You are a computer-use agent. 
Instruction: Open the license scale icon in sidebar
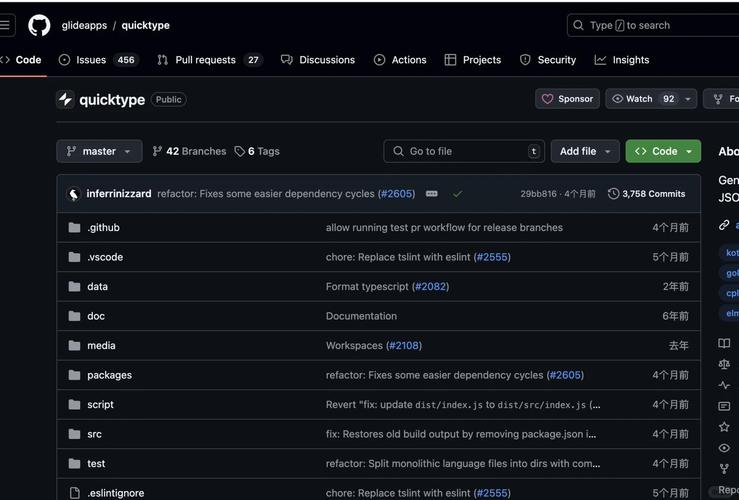[x=724, y=364]
